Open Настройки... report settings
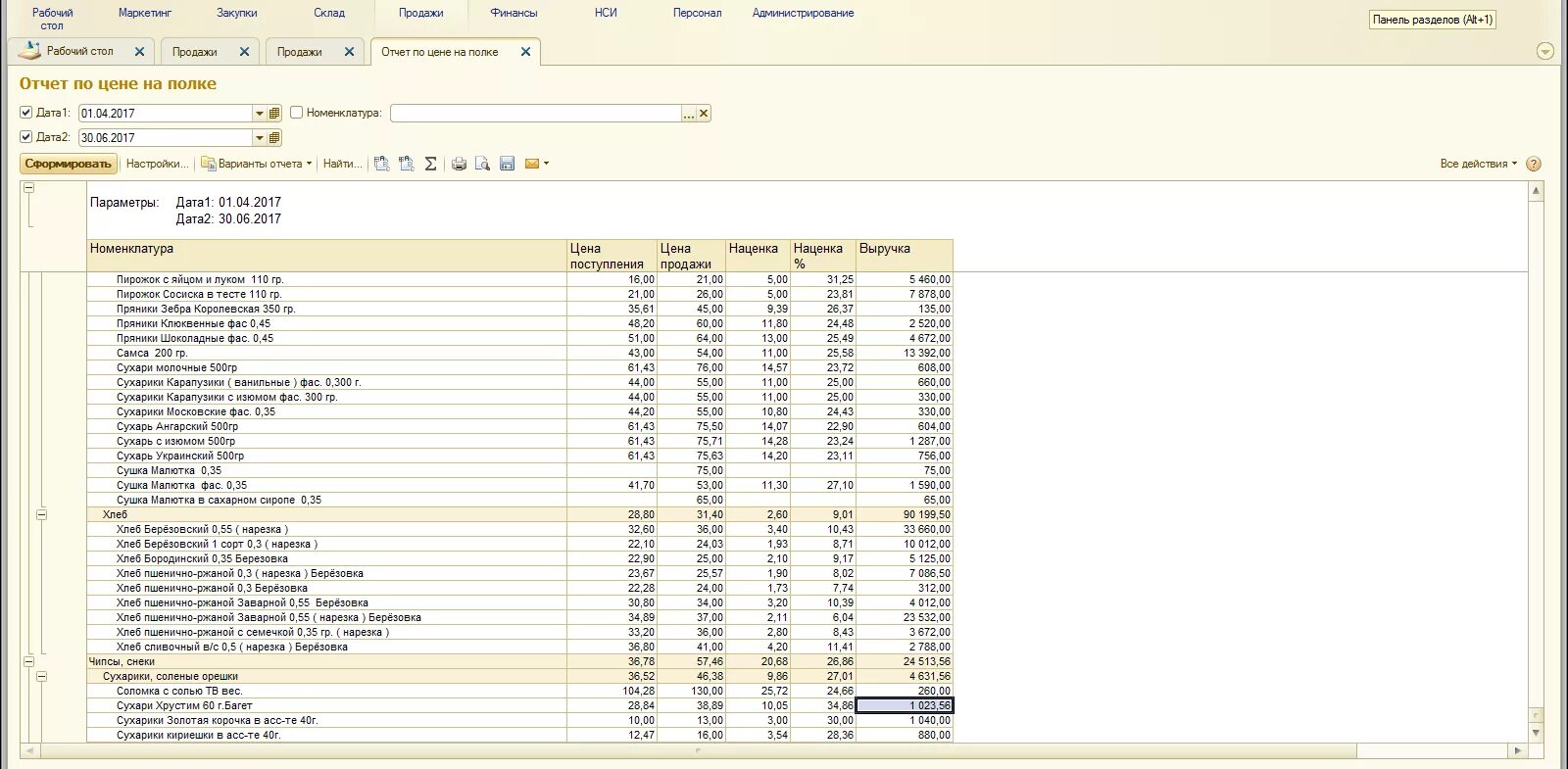 [157, 164]
